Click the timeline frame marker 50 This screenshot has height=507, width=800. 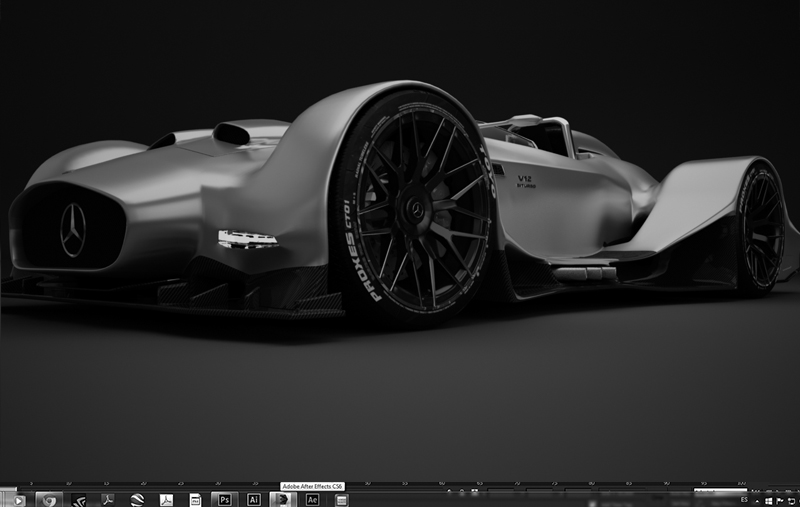pyautogui.click(x=367, y=483)
